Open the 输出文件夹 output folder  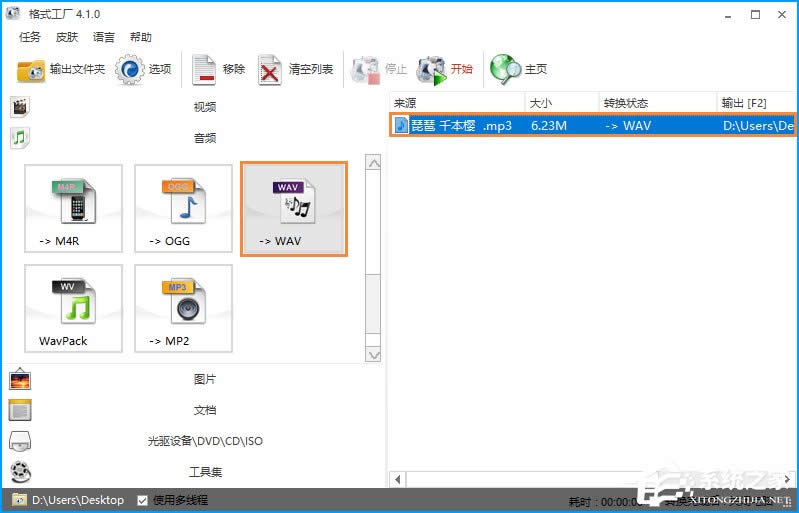coord(61,69)
